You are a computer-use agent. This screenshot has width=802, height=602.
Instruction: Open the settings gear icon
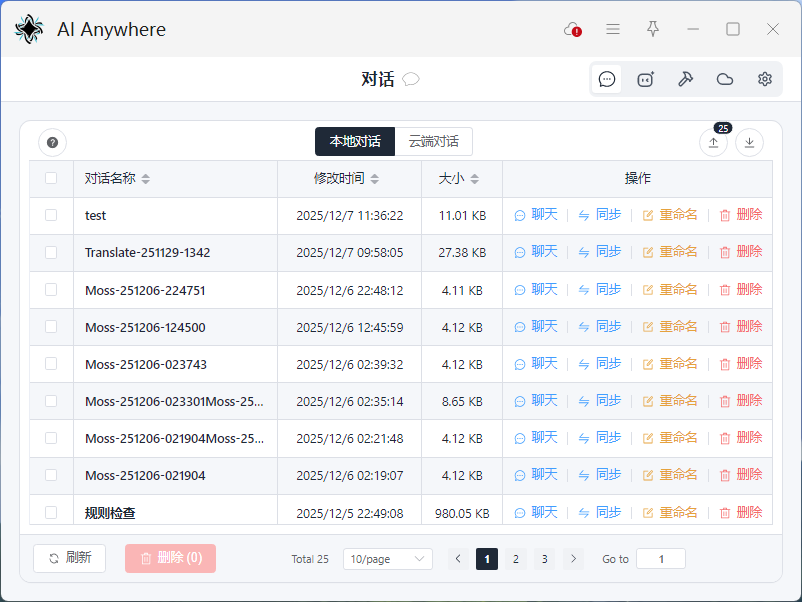pyautogui.click(x=765, y=79)
